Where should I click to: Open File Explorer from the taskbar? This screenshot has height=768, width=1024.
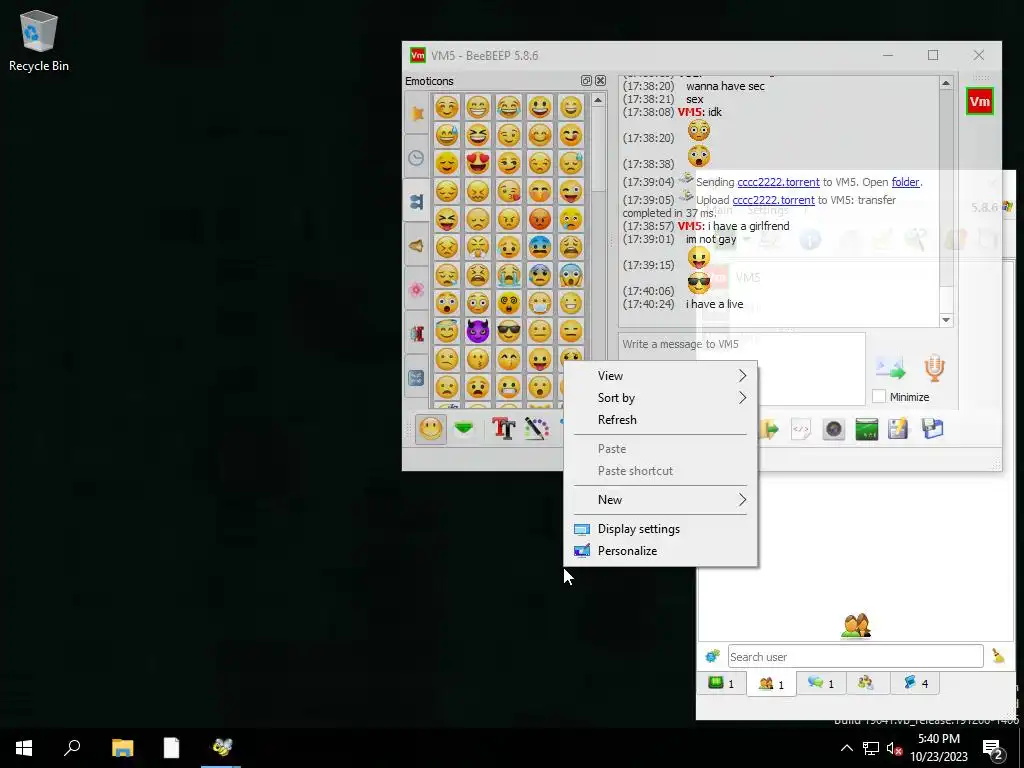[122, 748]
